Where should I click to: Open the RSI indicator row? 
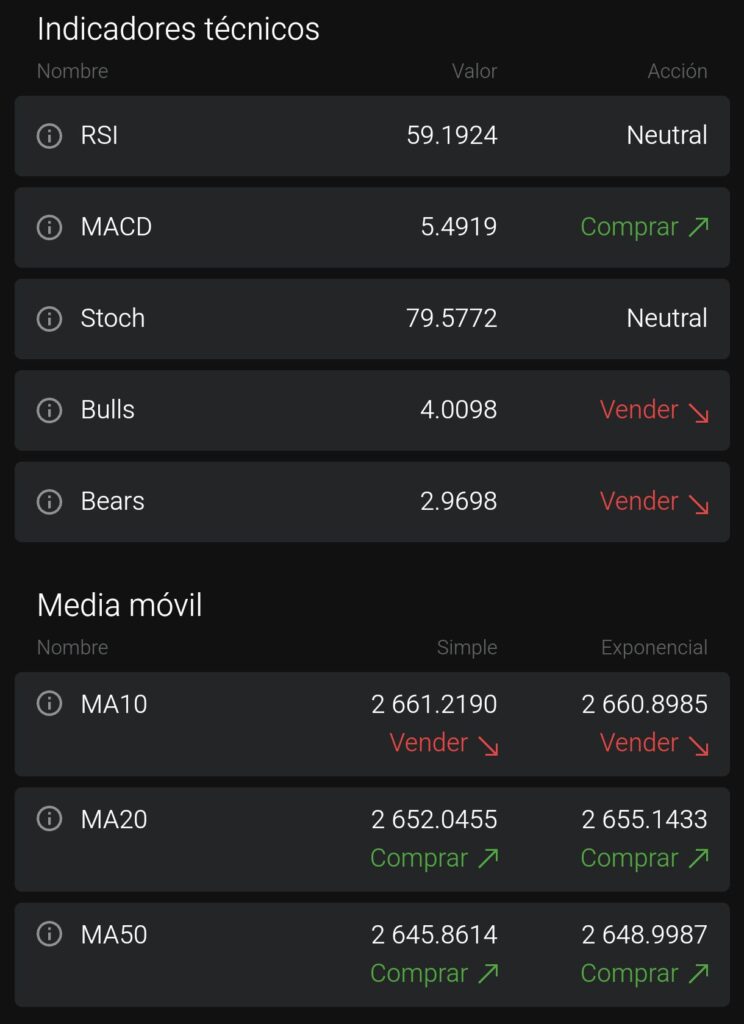[372, 136]
